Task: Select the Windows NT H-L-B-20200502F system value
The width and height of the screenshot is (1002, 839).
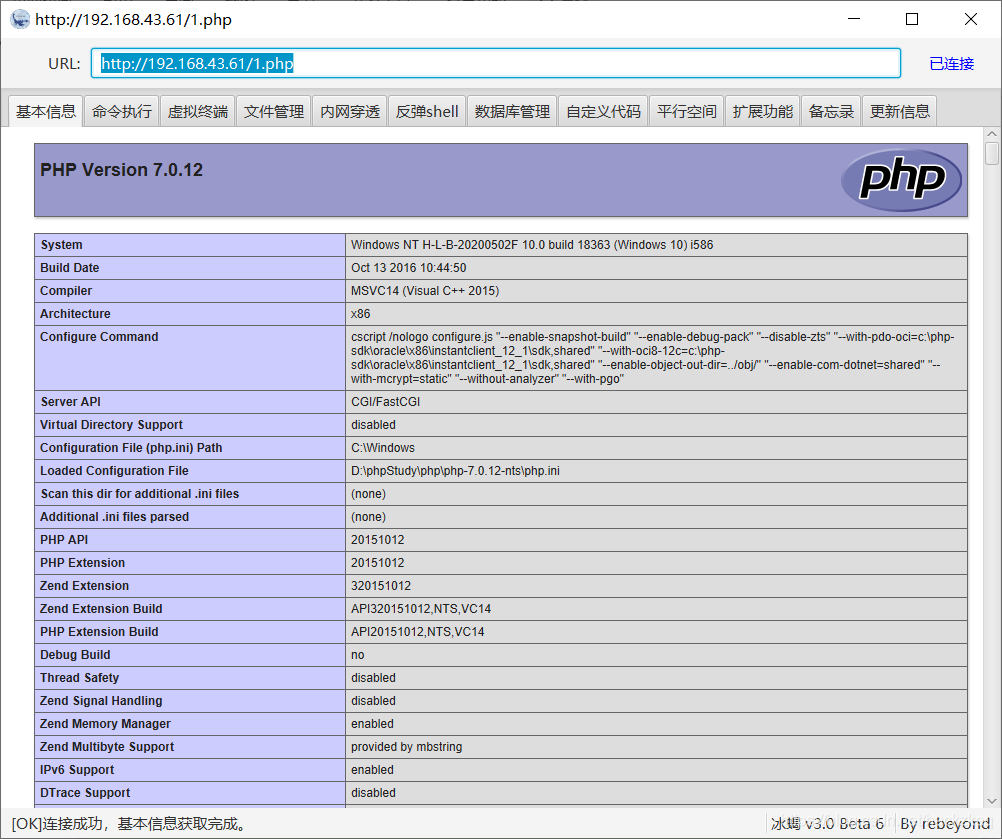Action: [532, 245]
